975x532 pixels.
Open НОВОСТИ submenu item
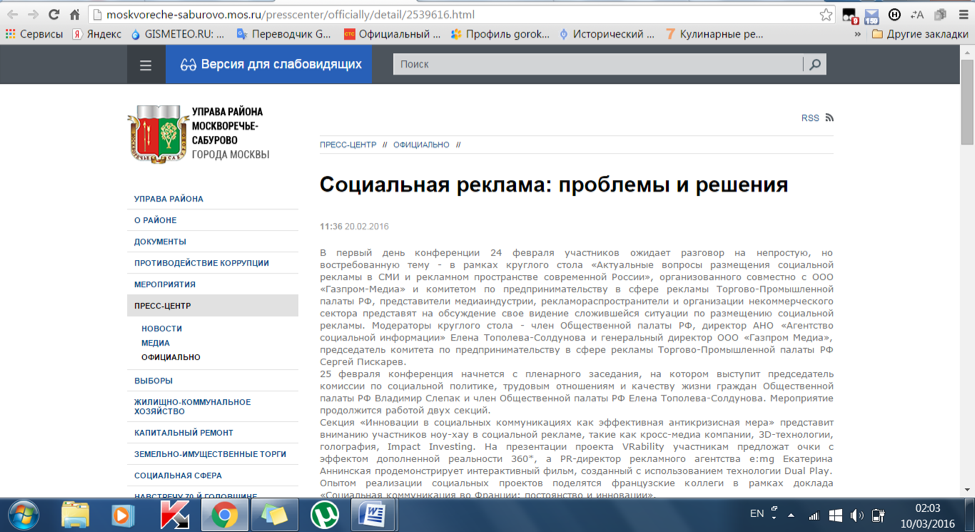pos(162,329)
